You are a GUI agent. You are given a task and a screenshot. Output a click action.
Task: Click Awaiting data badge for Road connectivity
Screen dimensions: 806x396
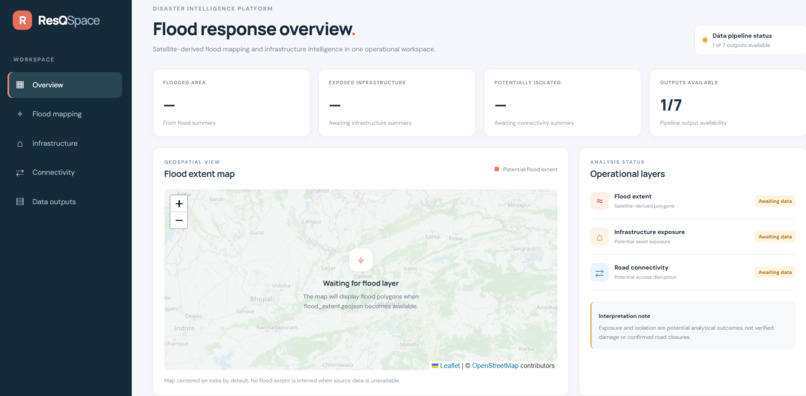coord(775,272)
